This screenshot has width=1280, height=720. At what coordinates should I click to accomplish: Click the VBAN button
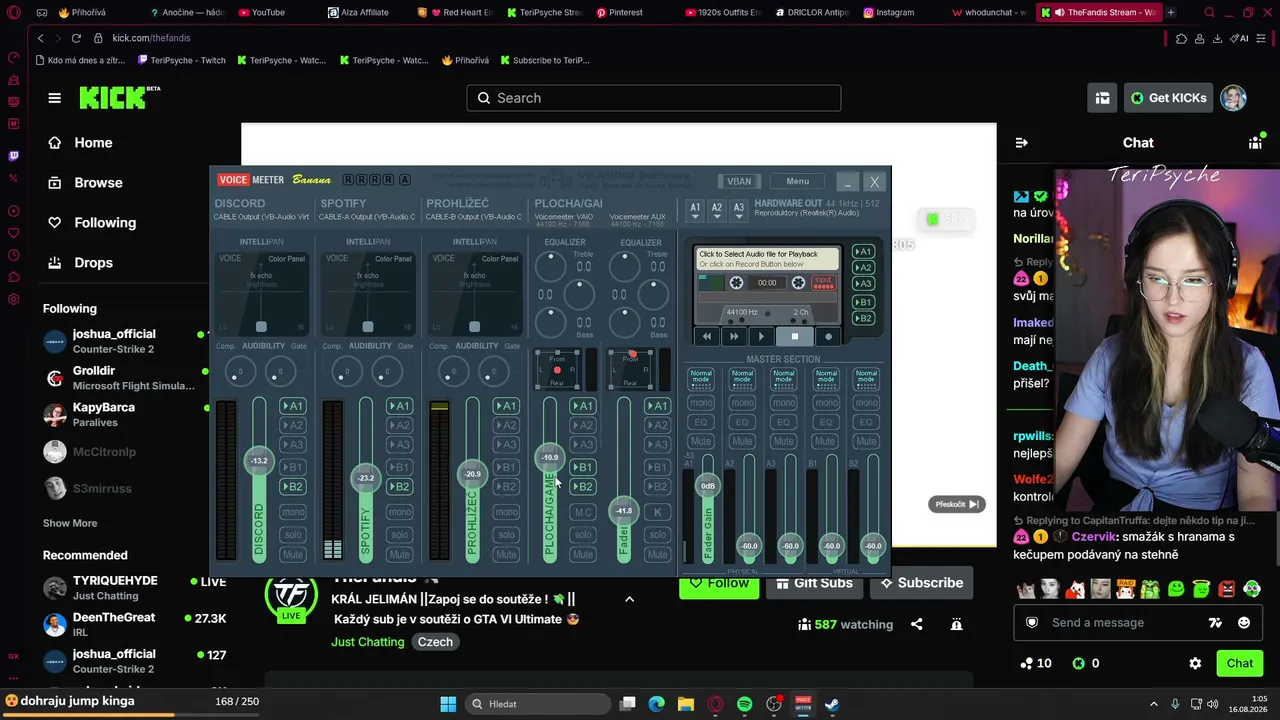[739, 181]
